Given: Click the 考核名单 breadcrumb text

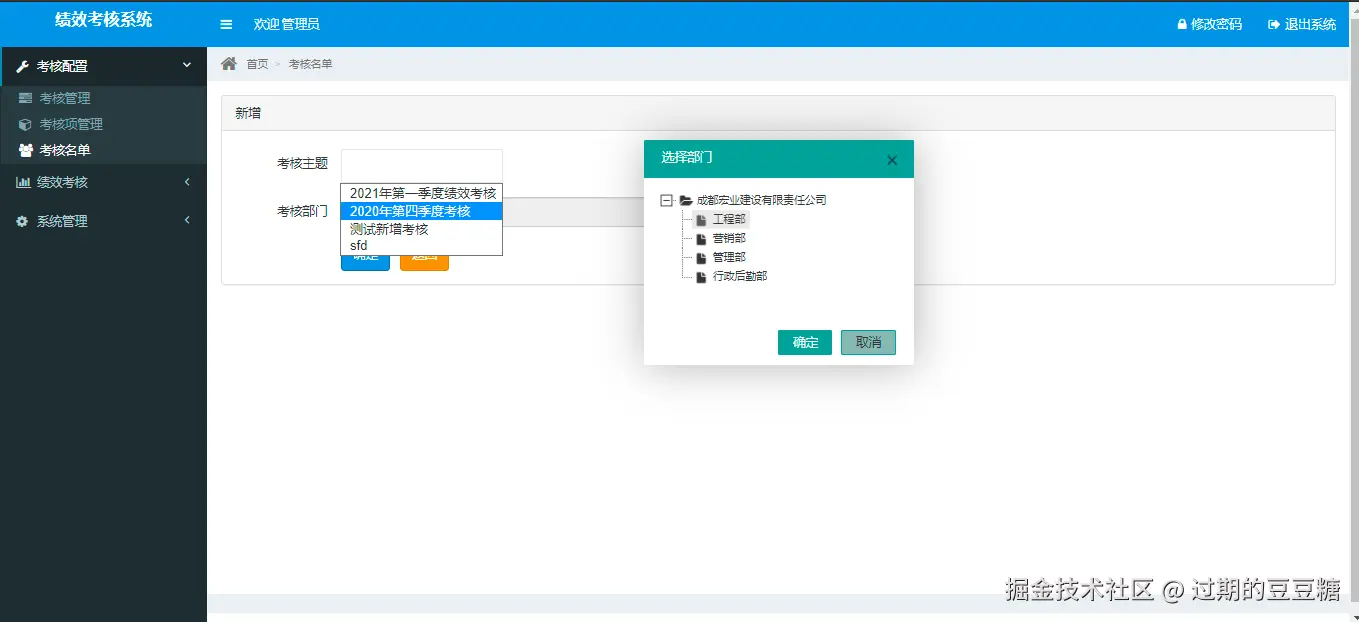Looking at the screenshot, I should [311, 64].
